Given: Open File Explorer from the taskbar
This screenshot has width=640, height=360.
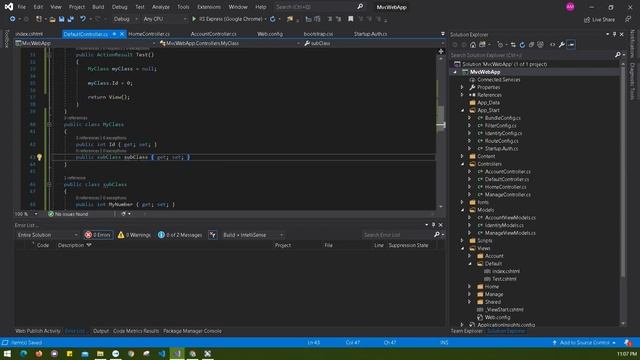Looking at the screenshot, I should (x=100, y=354).
